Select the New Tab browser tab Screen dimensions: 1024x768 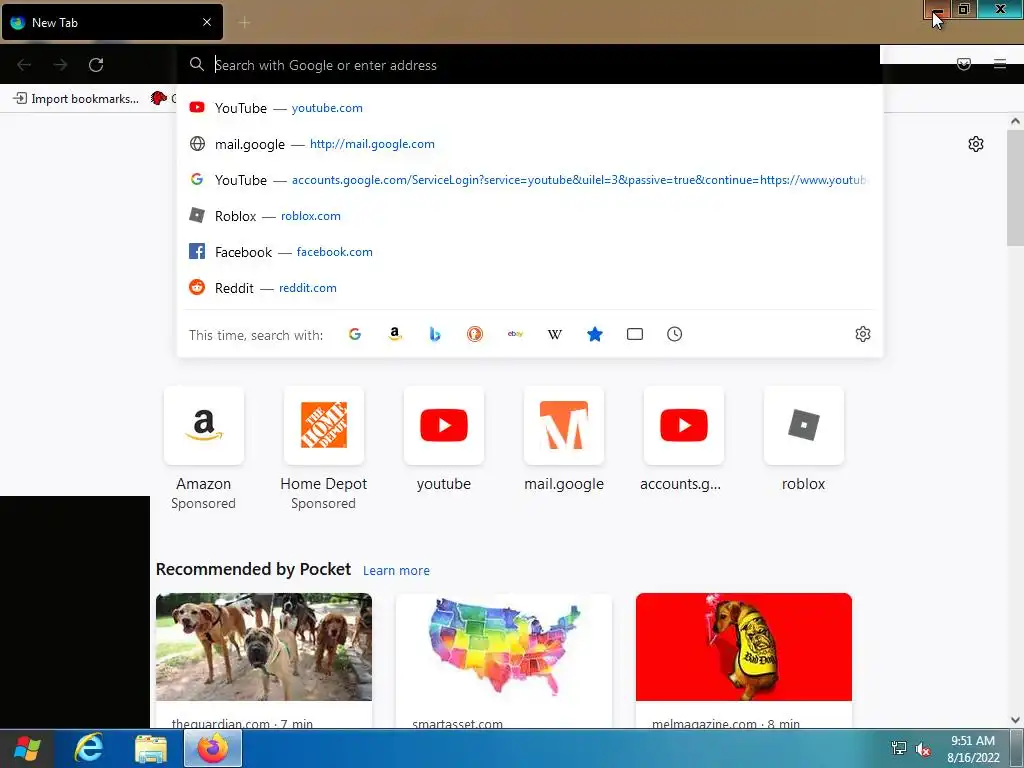click(112, 22)
